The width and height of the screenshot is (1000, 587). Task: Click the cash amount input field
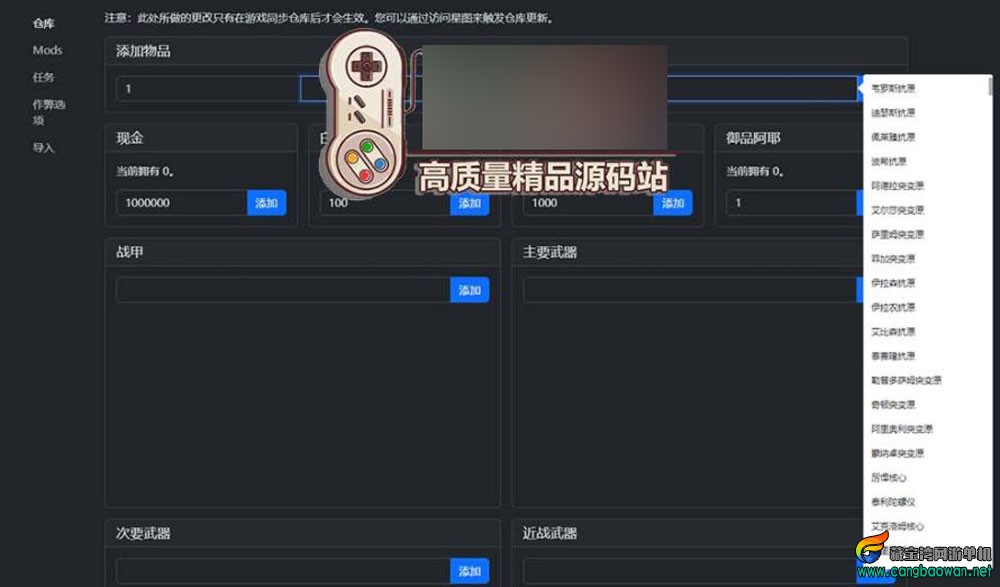(x=180, y=203)
